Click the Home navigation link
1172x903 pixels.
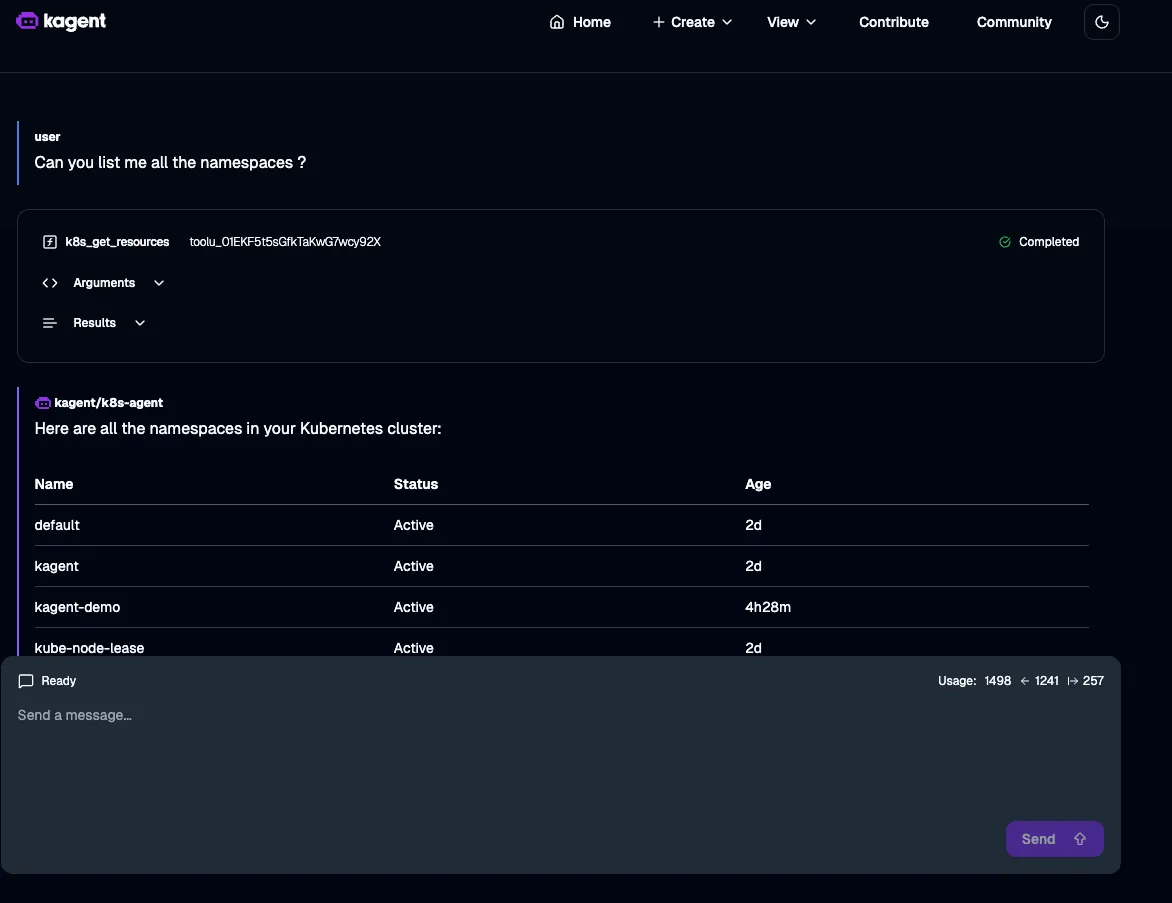coord(591,22)
